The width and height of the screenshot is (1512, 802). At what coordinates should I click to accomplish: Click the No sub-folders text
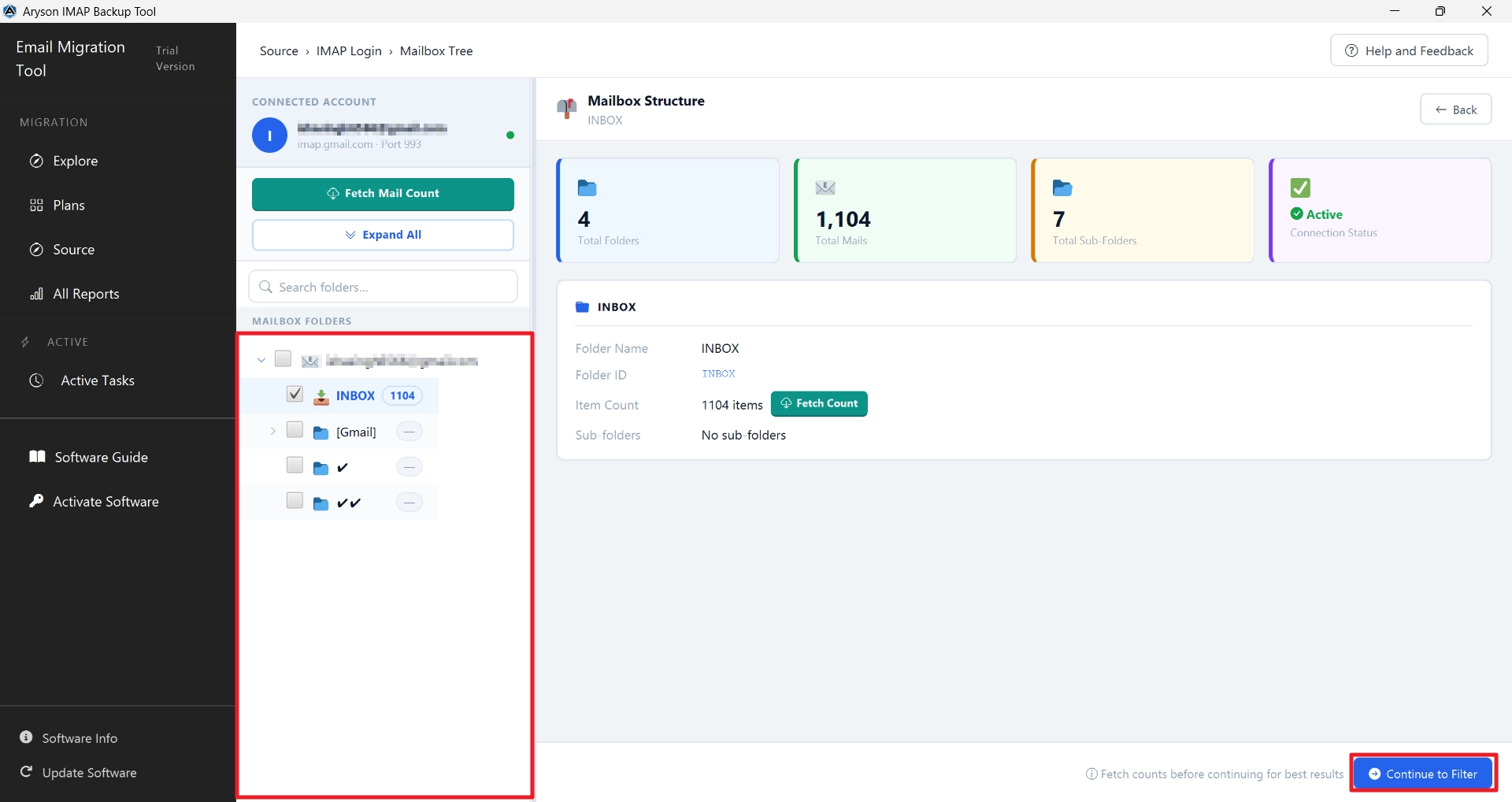coord(743,435)
